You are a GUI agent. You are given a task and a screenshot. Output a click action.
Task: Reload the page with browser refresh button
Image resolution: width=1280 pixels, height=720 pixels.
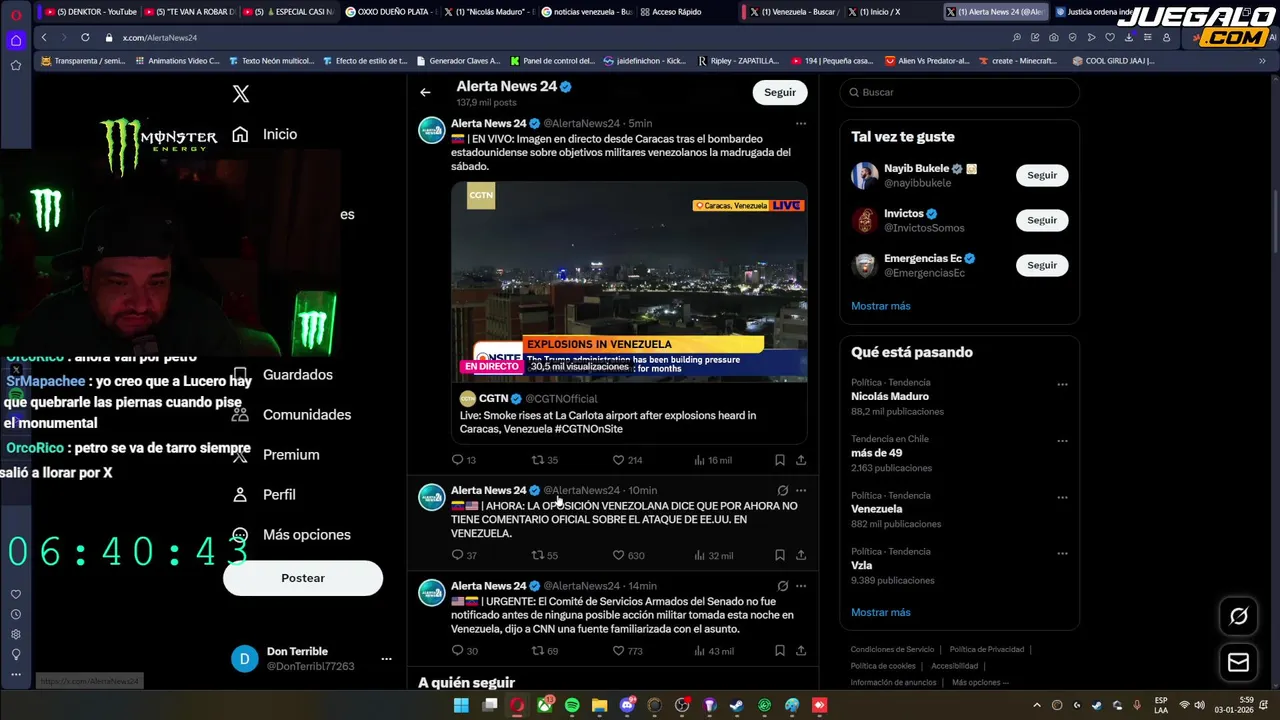point(84,37)
